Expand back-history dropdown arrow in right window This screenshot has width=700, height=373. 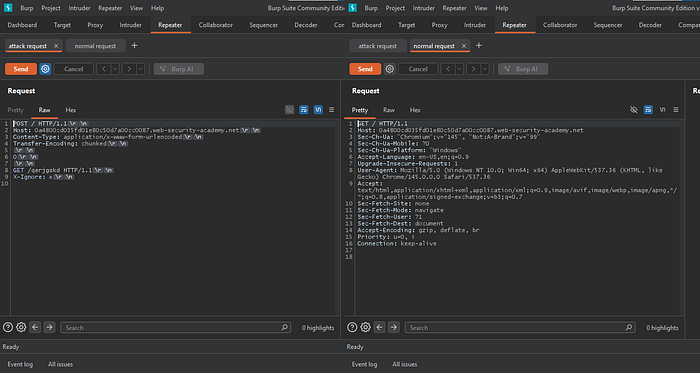coord(459,69)
